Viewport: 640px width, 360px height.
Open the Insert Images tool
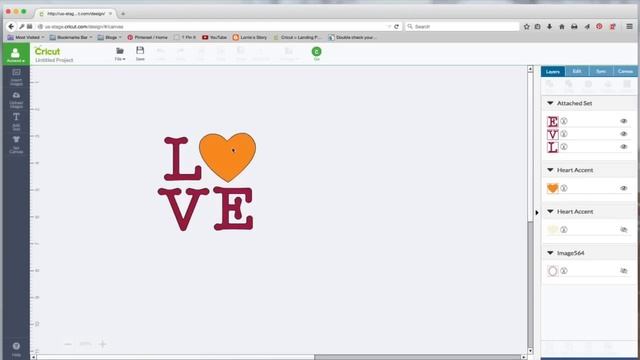click(x=16, y=76)
